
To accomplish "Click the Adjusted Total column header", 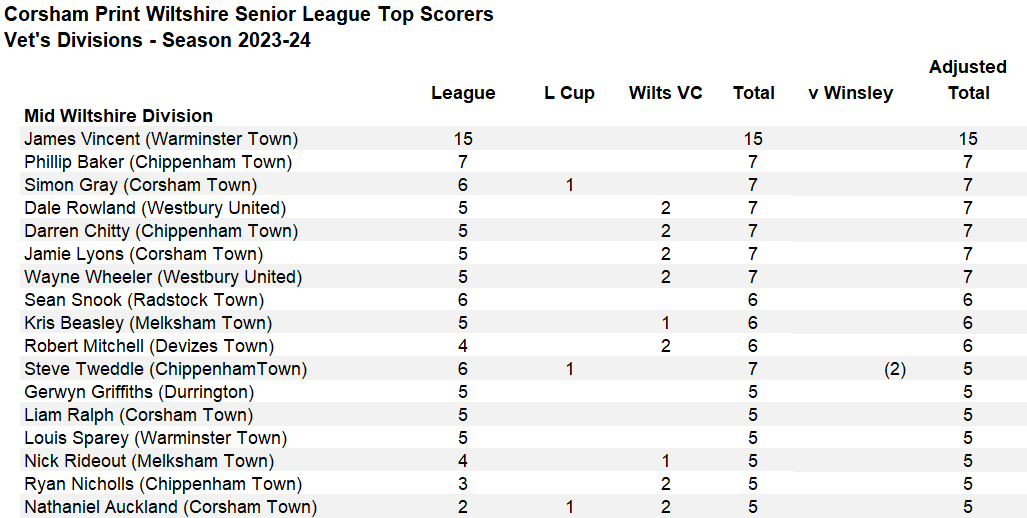I will pos(967,80).
